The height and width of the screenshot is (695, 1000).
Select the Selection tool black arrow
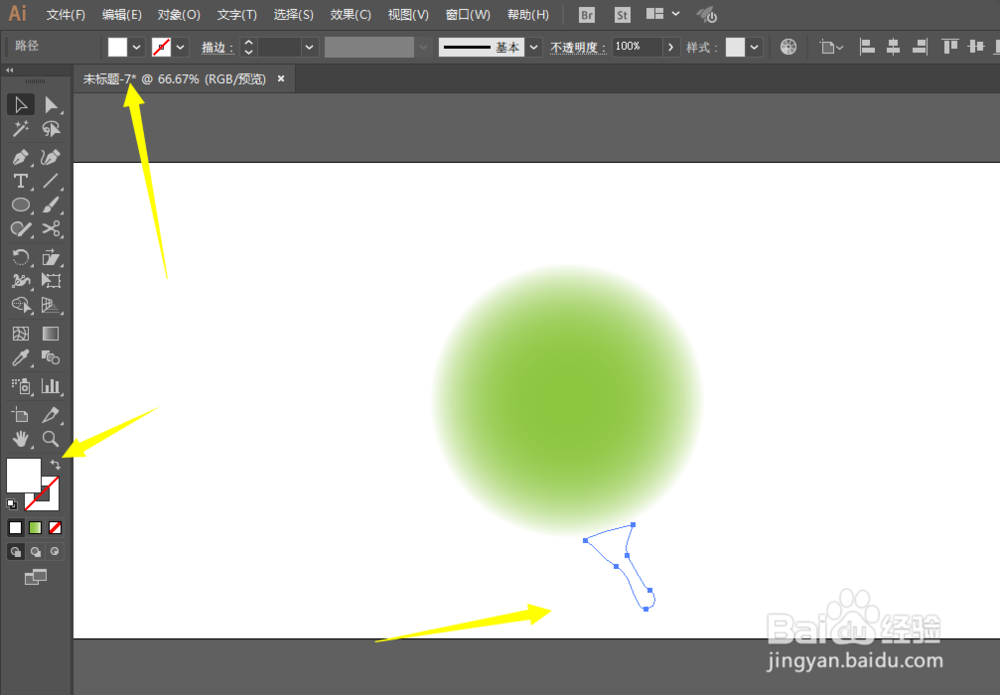tap(20, 105)
